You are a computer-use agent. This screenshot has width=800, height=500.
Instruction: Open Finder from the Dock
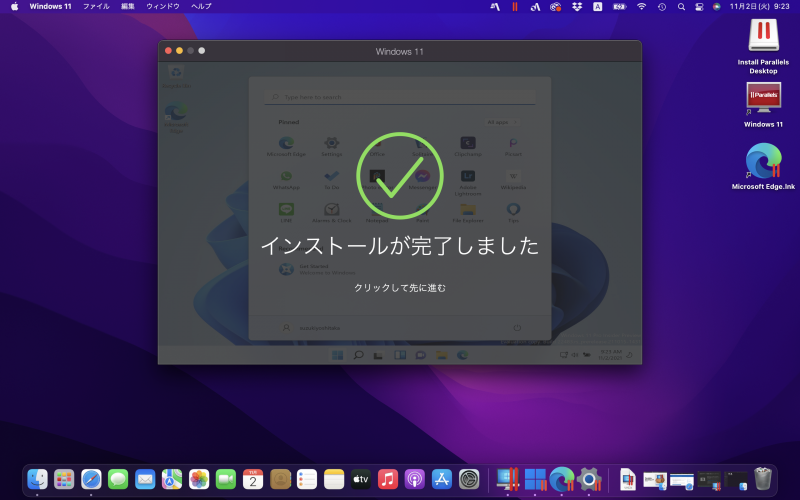pyautogui.click(x=37, y=479)
